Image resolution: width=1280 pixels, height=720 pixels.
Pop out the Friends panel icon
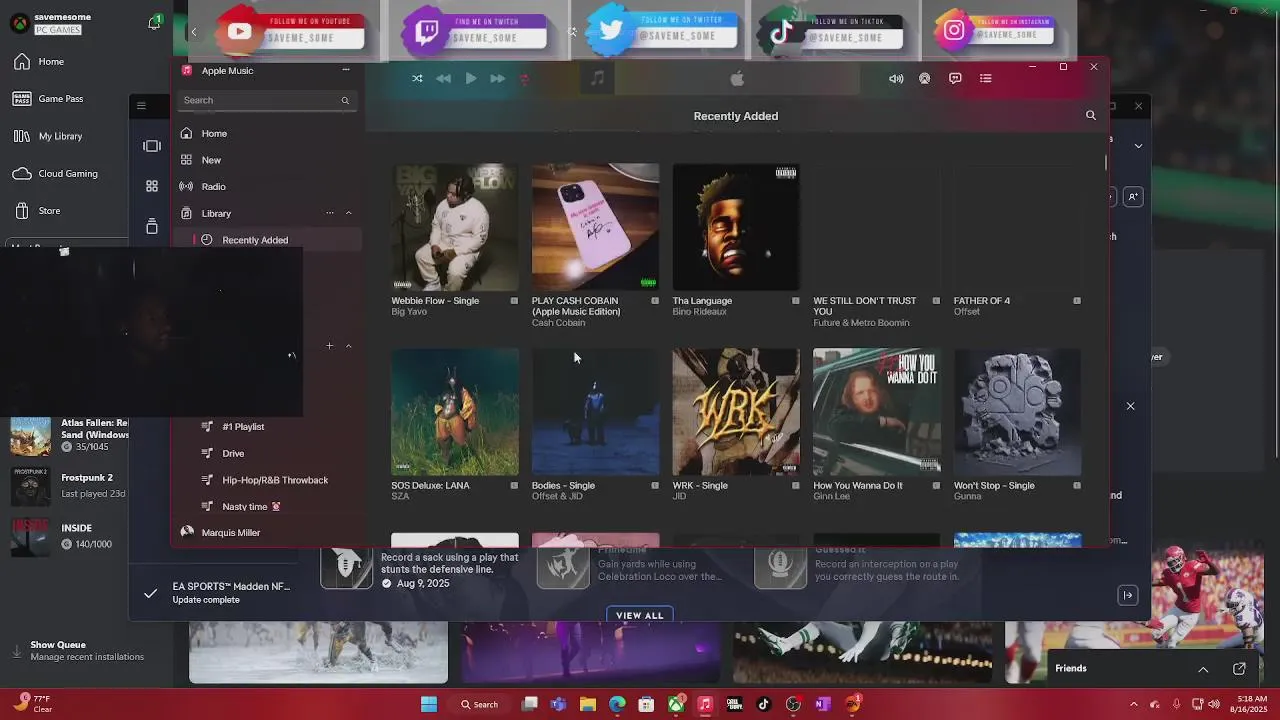click(1239, 669)
